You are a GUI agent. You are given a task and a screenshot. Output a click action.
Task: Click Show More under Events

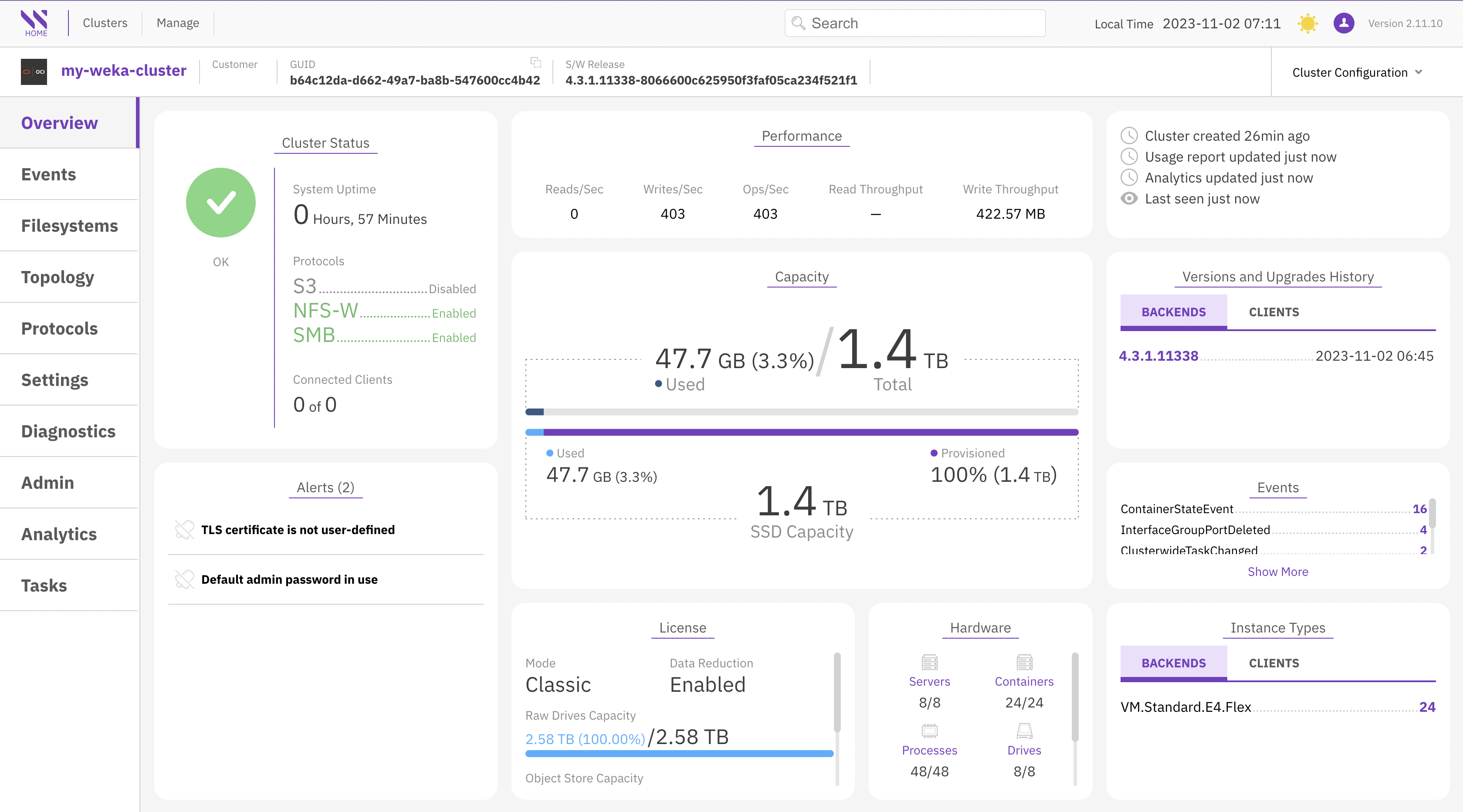coord(1277,572)
